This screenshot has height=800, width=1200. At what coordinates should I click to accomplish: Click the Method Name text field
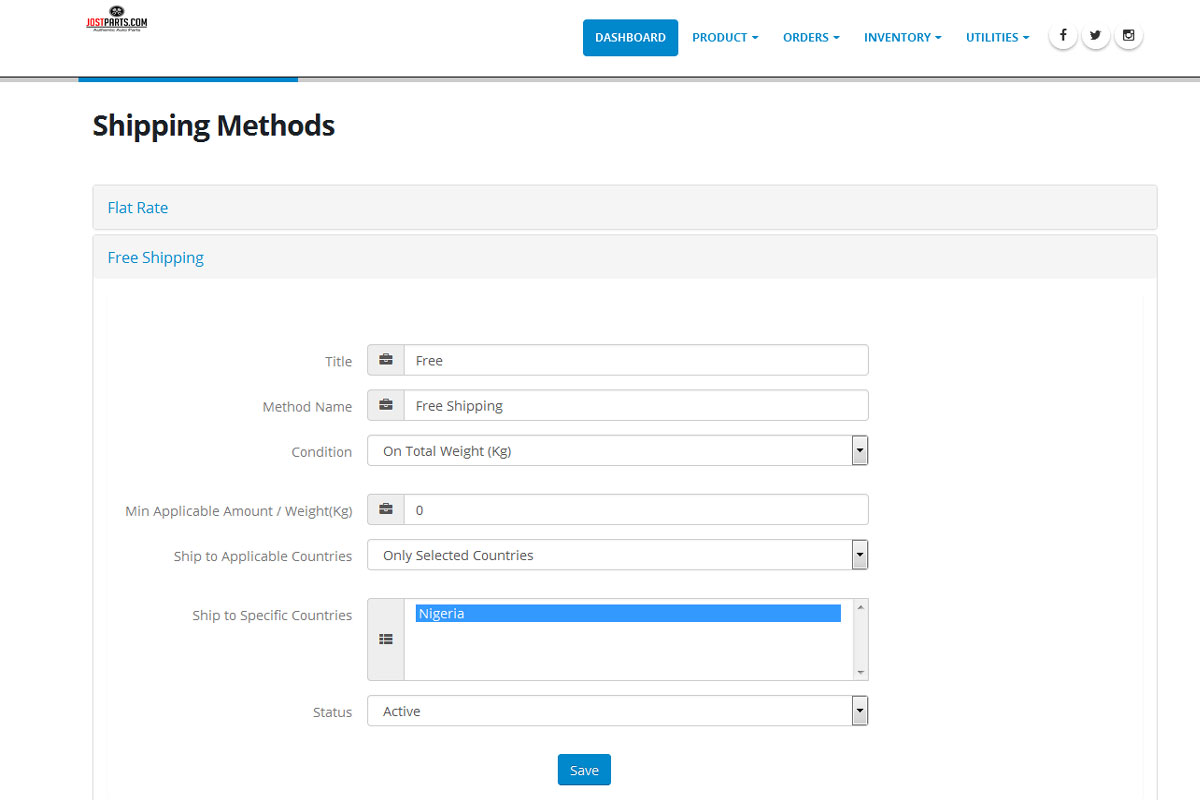coord(635,406)
